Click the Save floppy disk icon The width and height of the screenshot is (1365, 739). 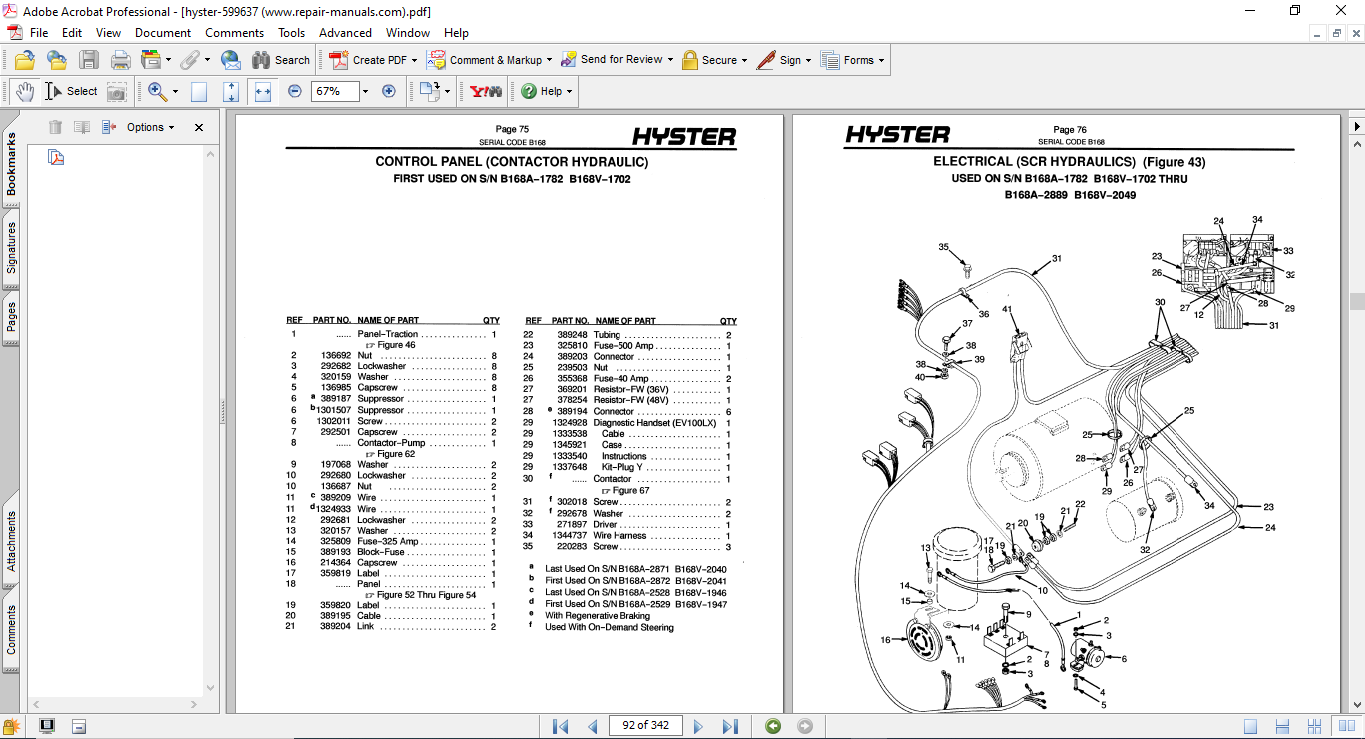(x=89, y=60)
